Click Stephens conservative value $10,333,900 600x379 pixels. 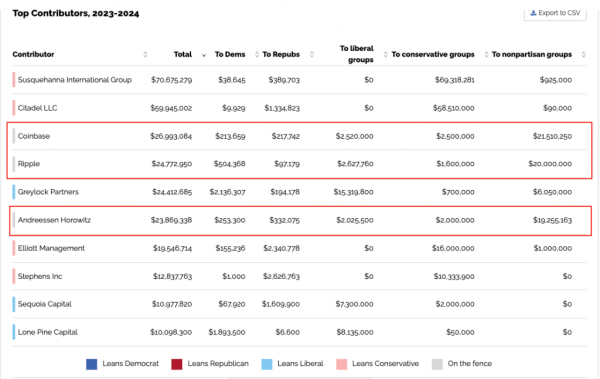(x=454, y=276)
